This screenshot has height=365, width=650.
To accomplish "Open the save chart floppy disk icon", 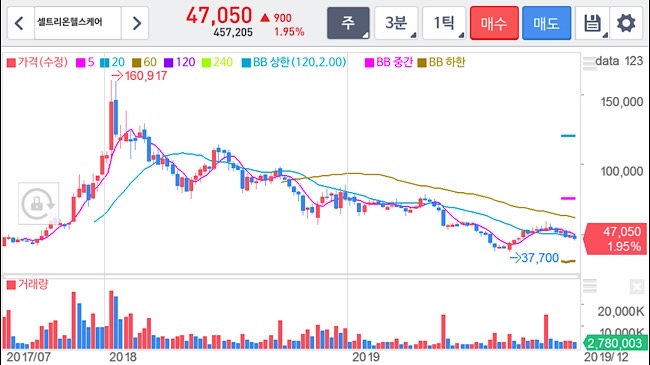I will click(x=592, y=23).
